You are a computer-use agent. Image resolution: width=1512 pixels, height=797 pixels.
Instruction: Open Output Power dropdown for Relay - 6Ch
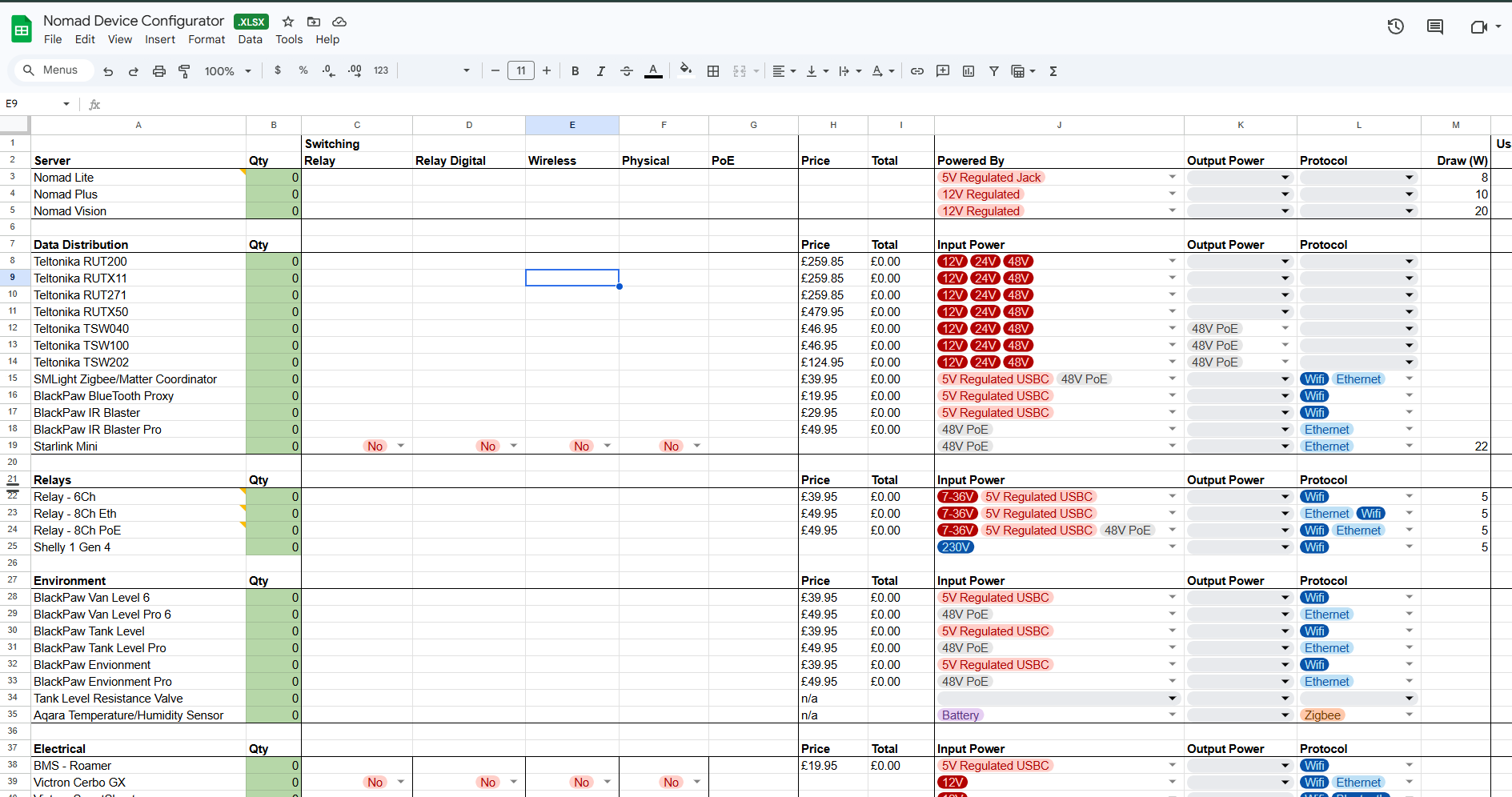point(1285,496)
